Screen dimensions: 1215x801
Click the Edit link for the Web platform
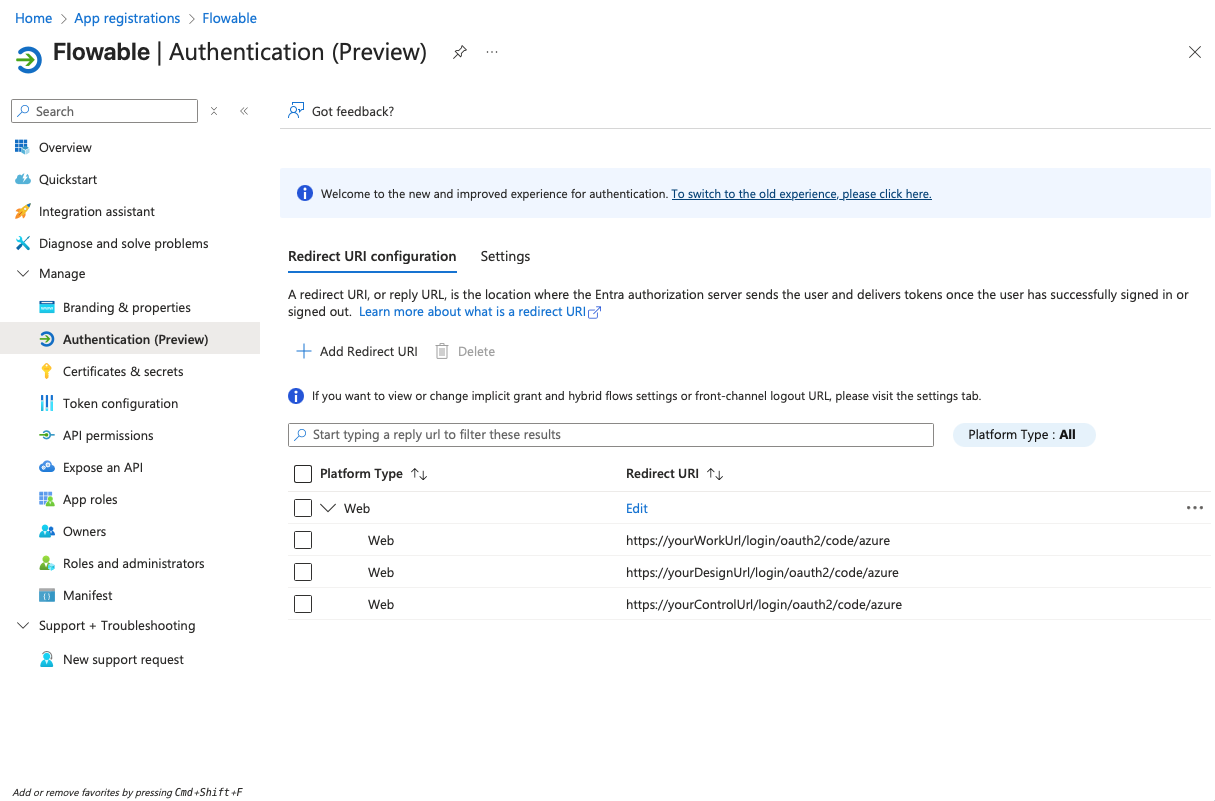(637, 508)
